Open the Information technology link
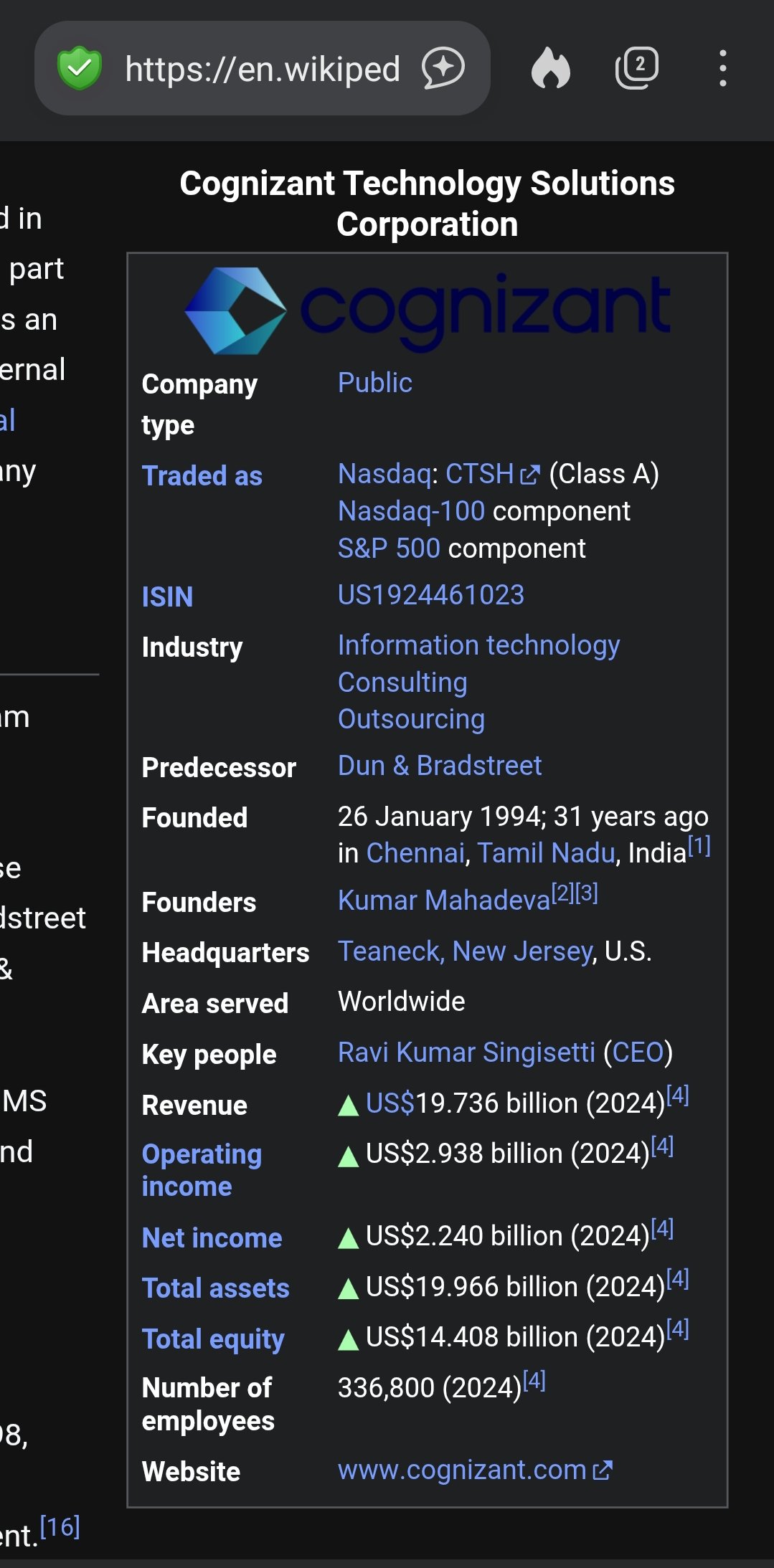 tap(478, 645)
